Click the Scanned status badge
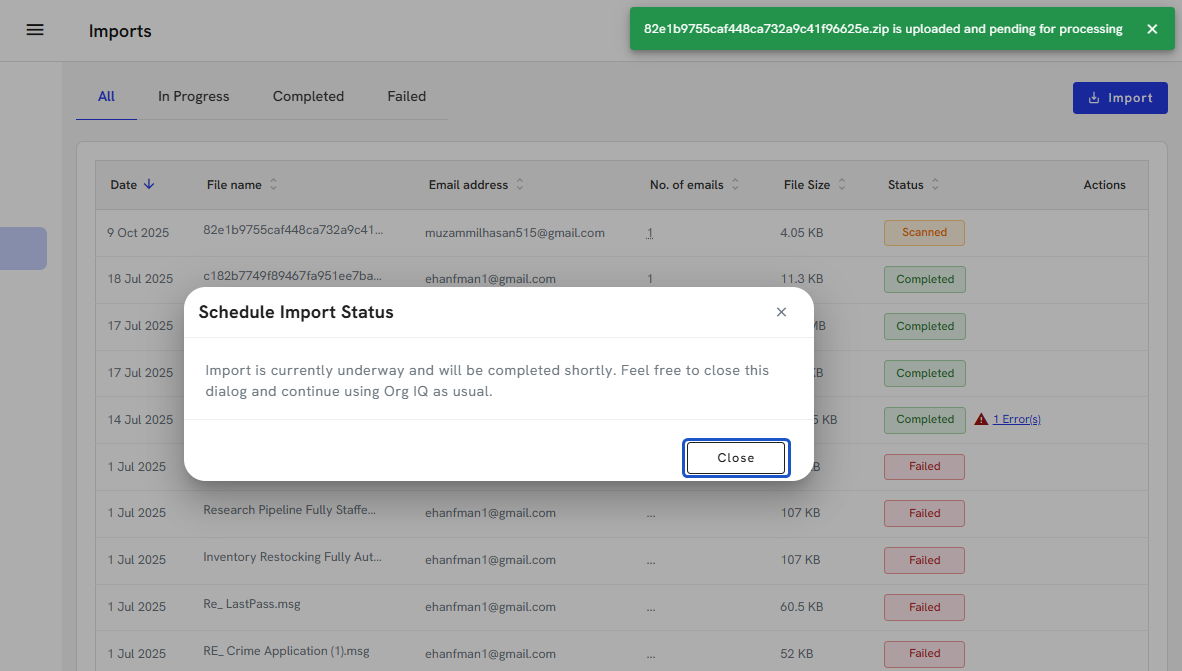Image resolution: width=1182 pixels, height=671 pixels. point(924,233)
